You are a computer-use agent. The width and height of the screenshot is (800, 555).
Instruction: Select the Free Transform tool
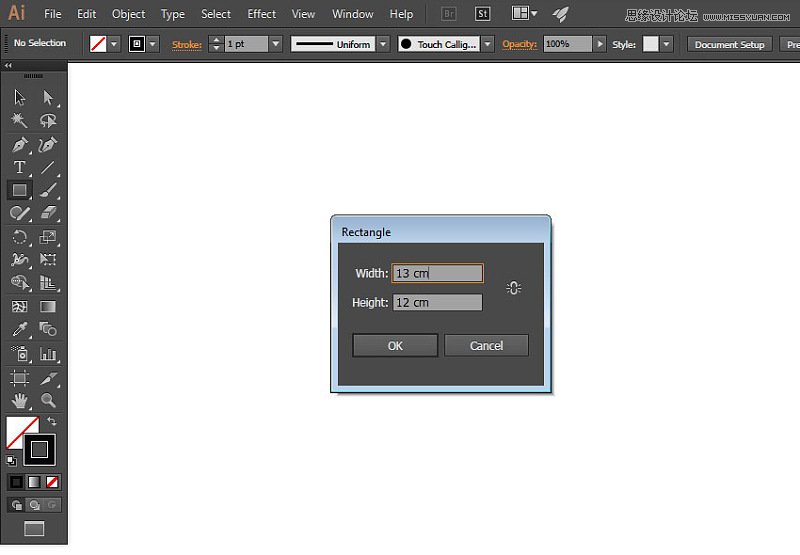(x=48, y=260)
